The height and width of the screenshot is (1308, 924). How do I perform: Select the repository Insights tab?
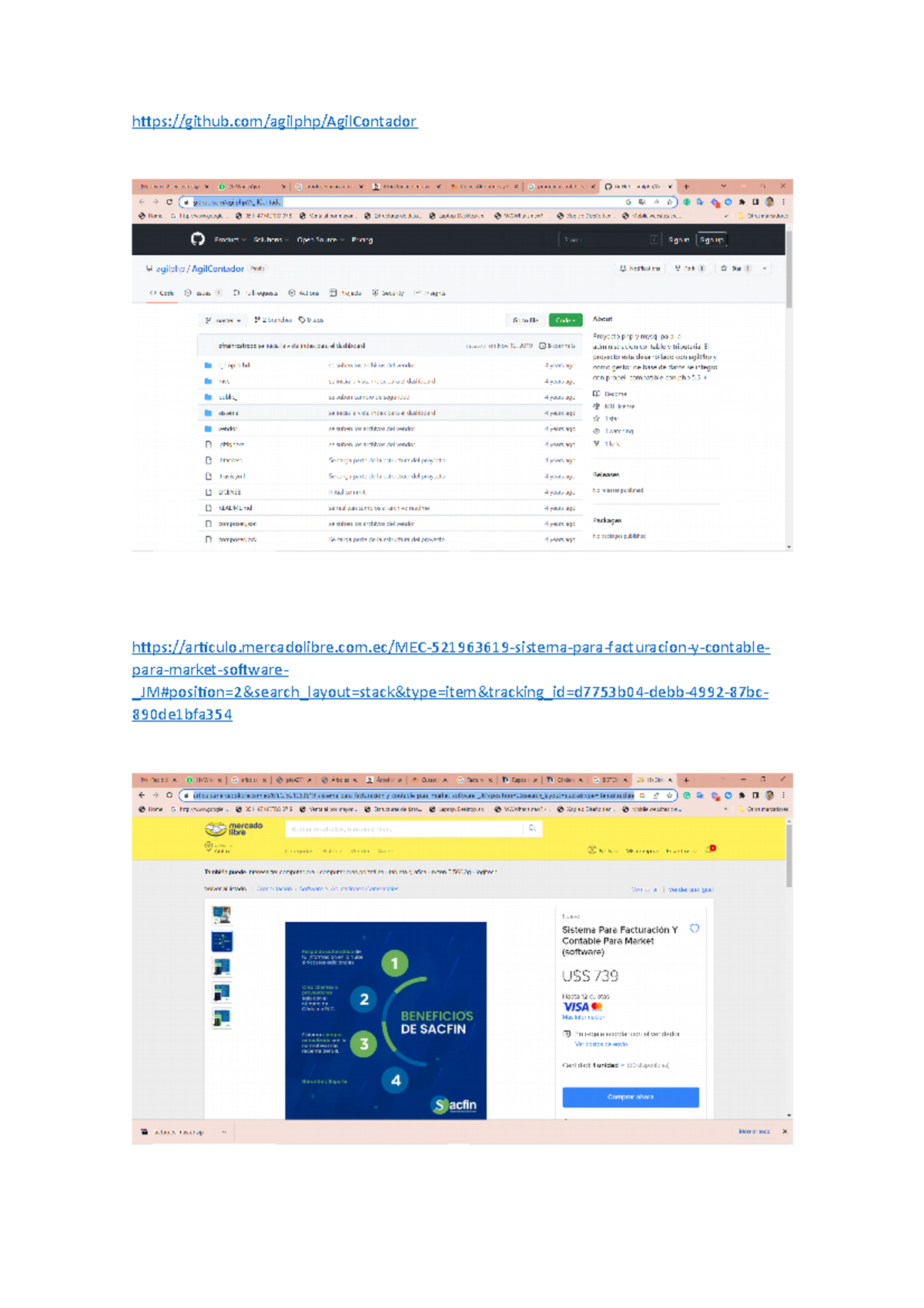pyautogui.click(x=430, y=293)
